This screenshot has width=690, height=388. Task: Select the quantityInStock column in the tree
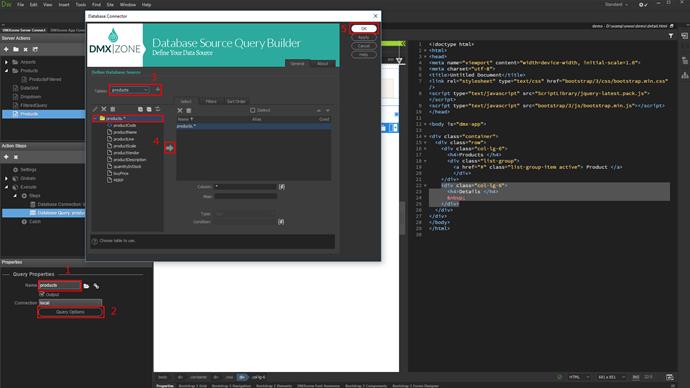tap(127, 166)
